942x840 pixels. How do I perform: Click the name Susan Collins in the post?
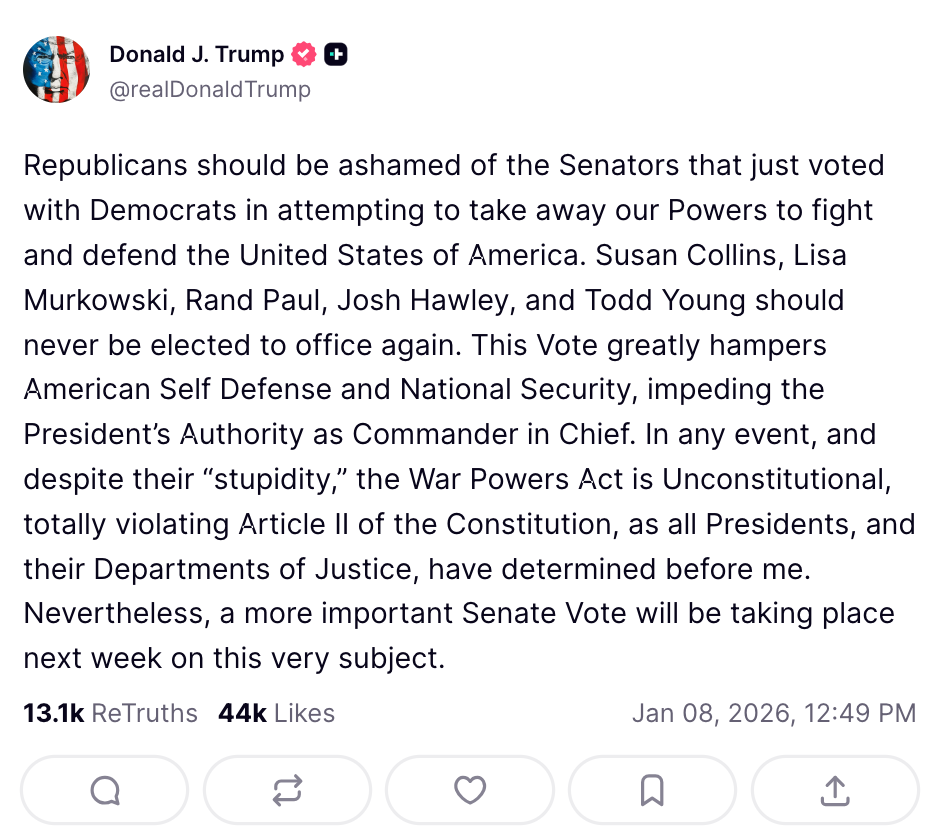685,255
